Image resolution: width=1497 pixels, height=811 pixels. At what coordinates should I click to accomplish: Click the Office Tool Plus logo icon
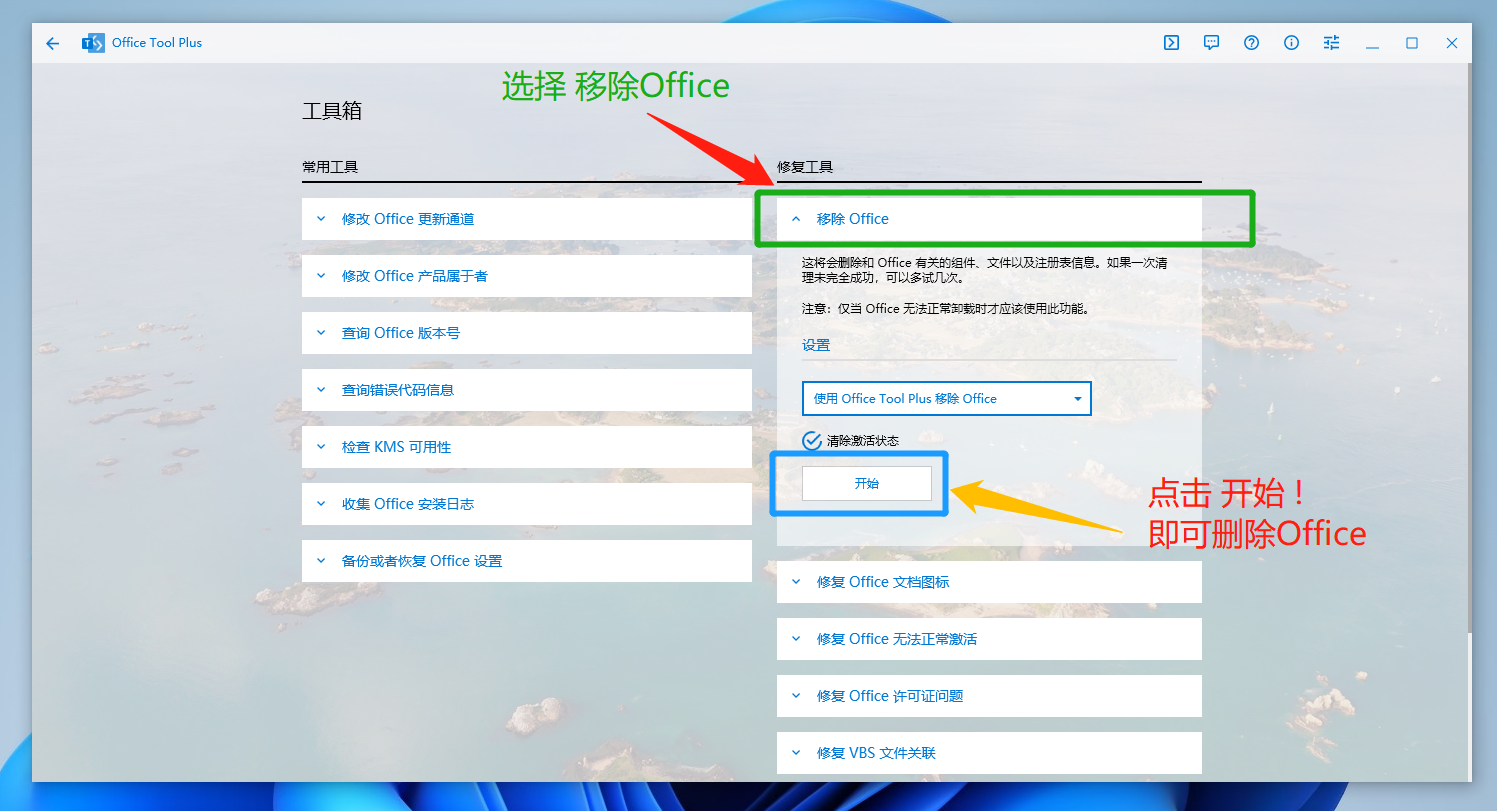93,43
